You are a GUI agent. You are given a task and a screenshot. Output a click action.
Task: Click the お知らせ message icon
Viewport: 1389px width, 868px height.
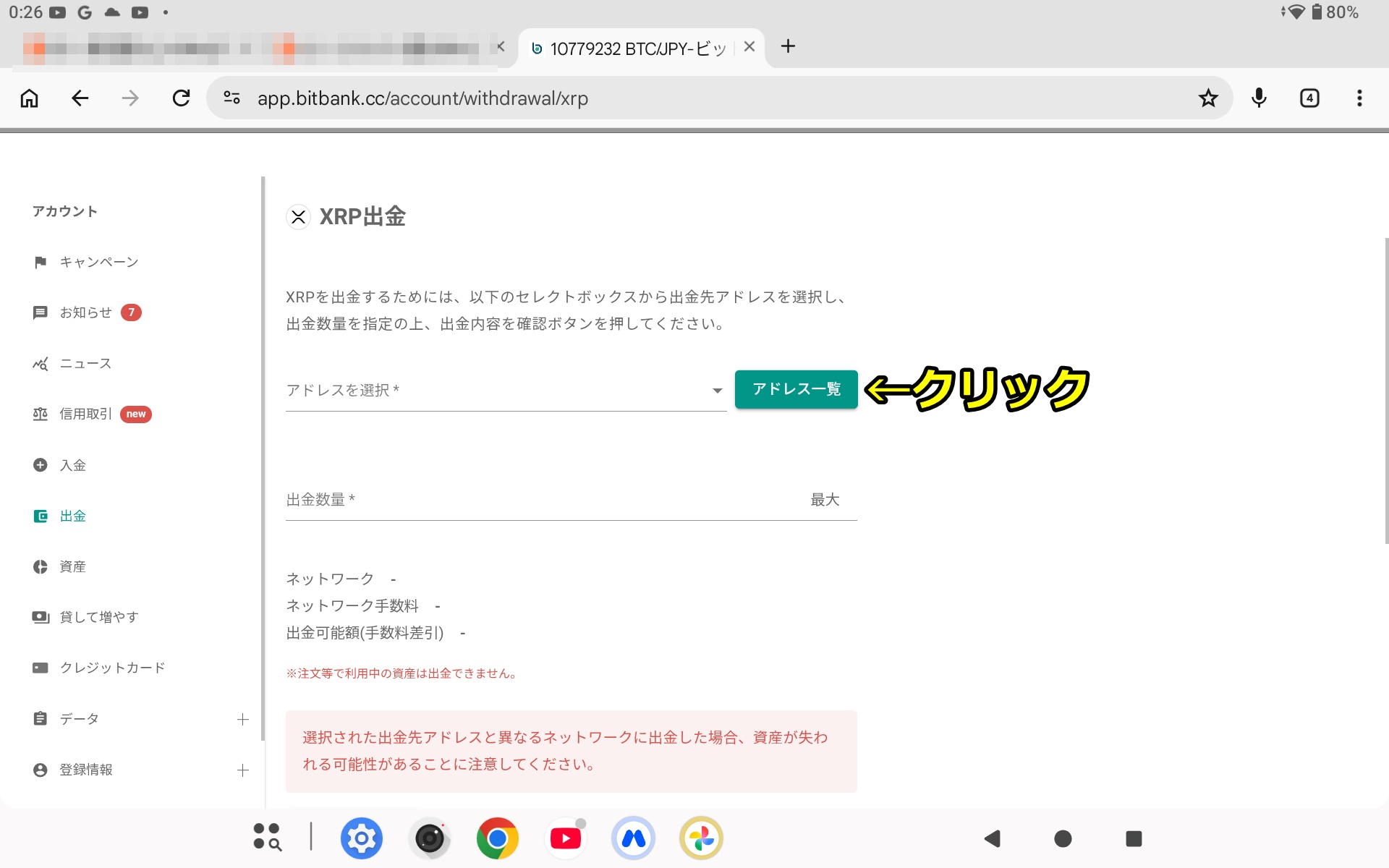tap(41, 312)
